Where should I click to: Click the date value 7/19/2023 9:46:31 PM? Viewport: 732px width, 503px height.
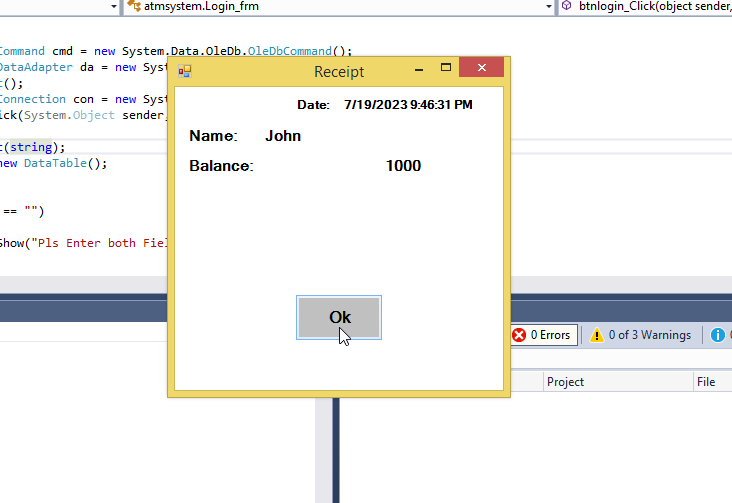tap(408, 104)
